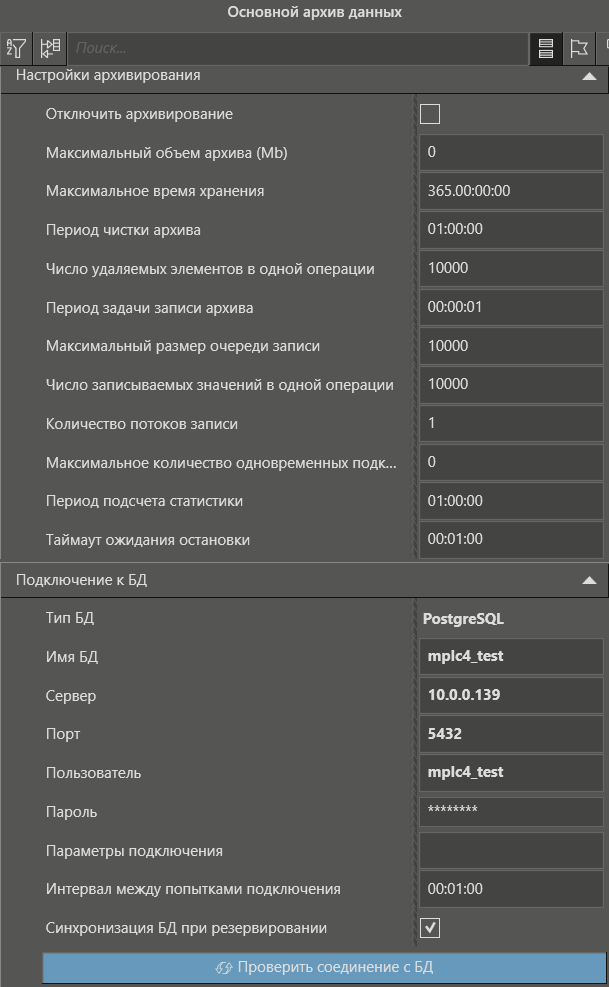
Task: Select the "Имя БД" input field
Action: (511, 657)
